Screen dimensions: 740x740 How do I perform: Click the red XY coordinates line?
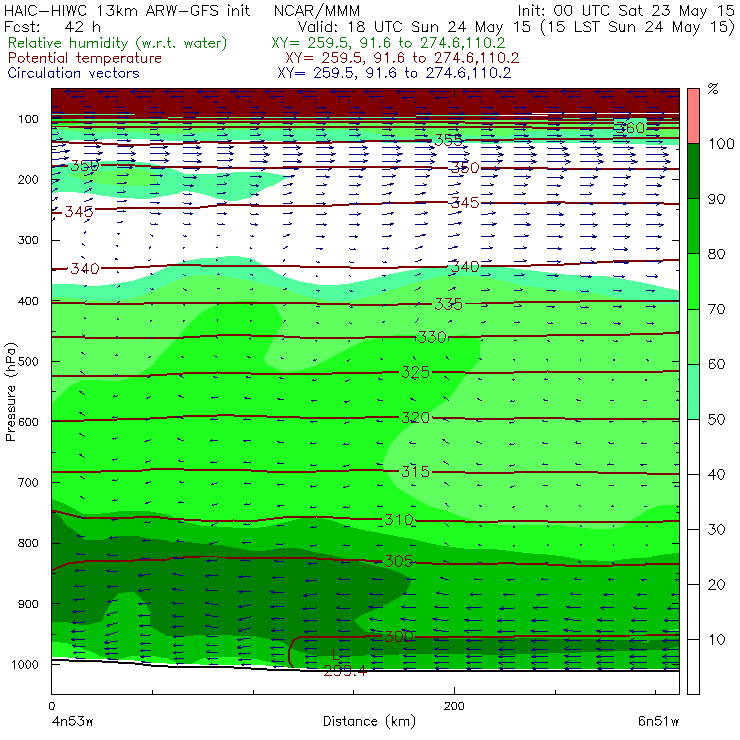pyautogui.click(x=402, y=58)
